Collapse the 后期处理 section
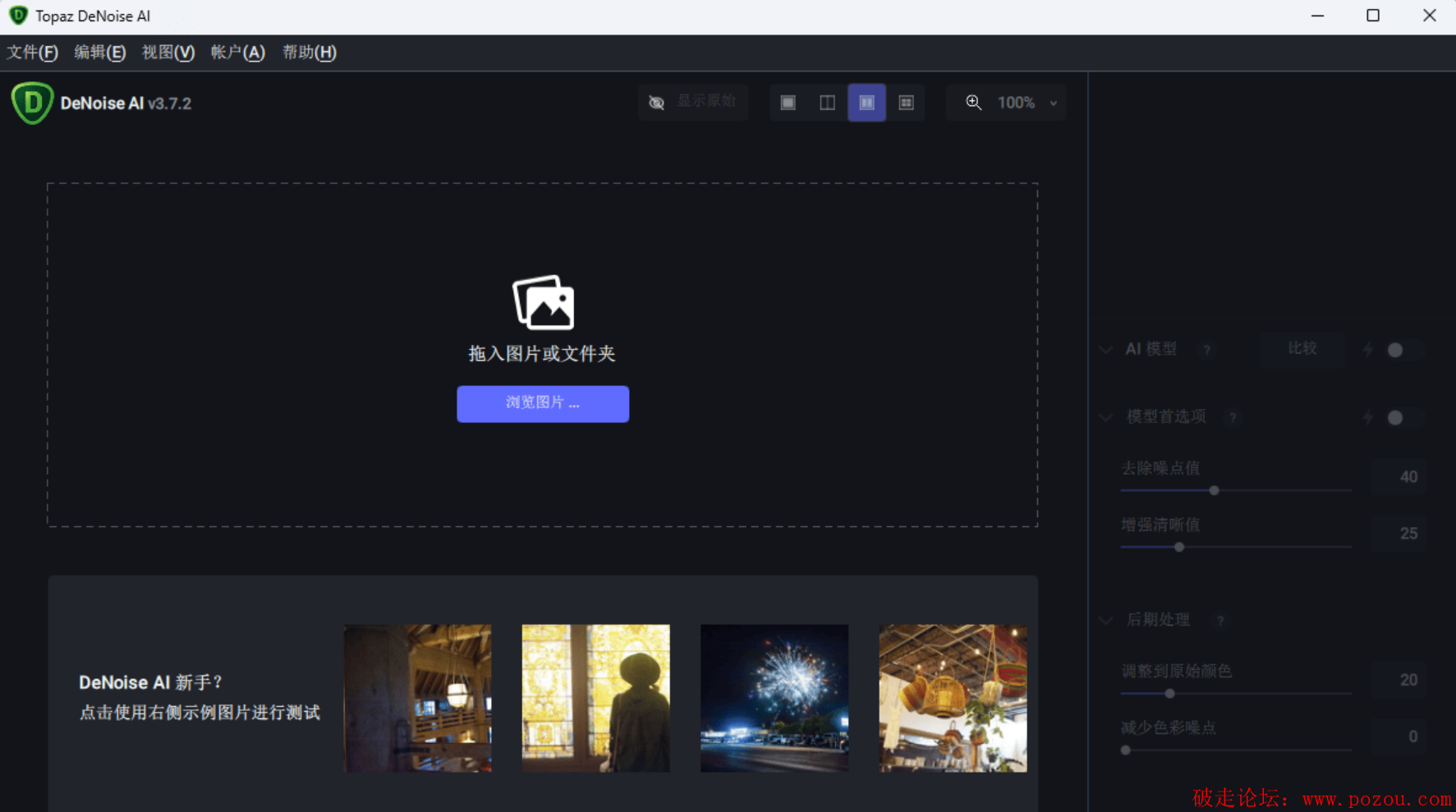This screenshot has width=1456, height=812. 1106,621
